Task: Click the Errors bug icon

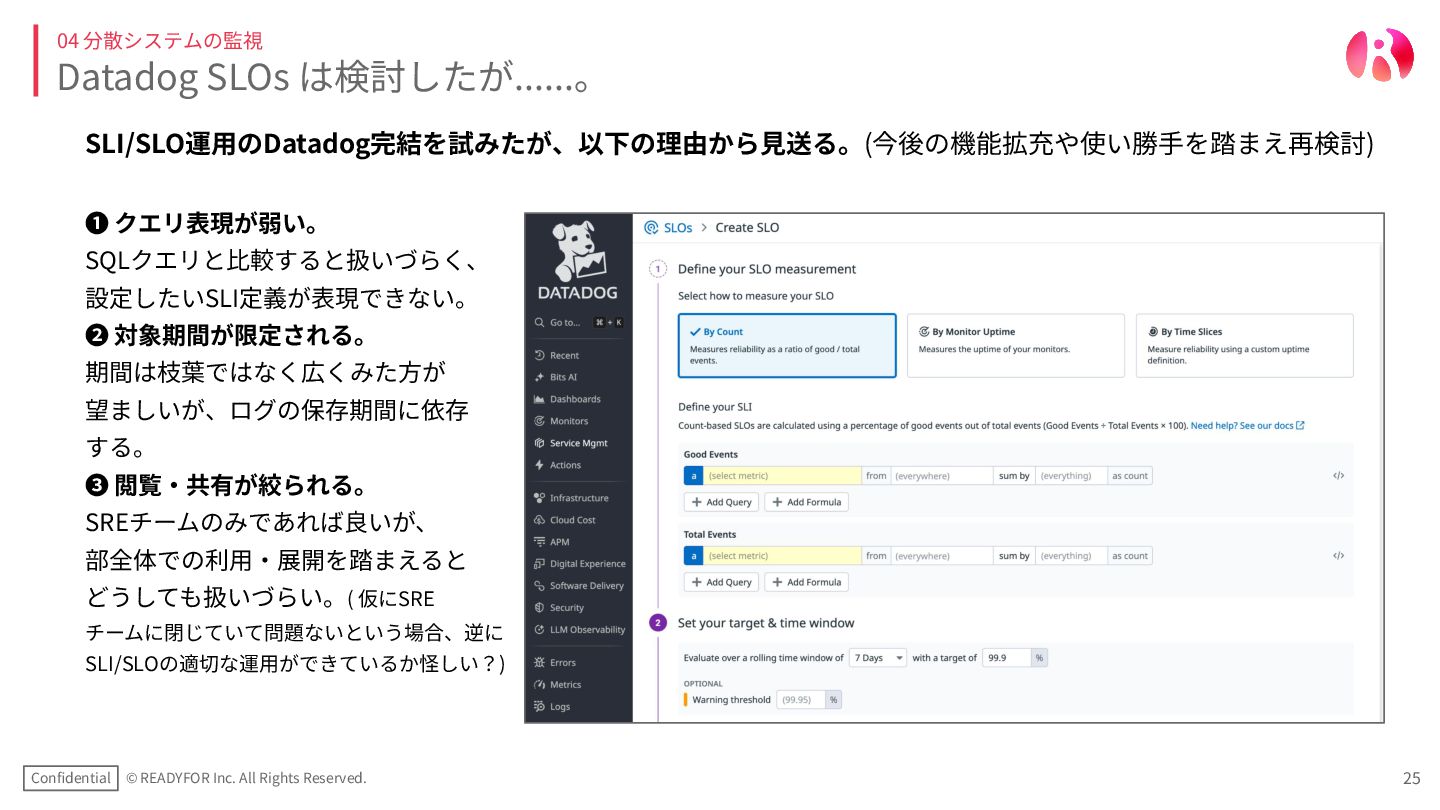Action: coord(540,662)
